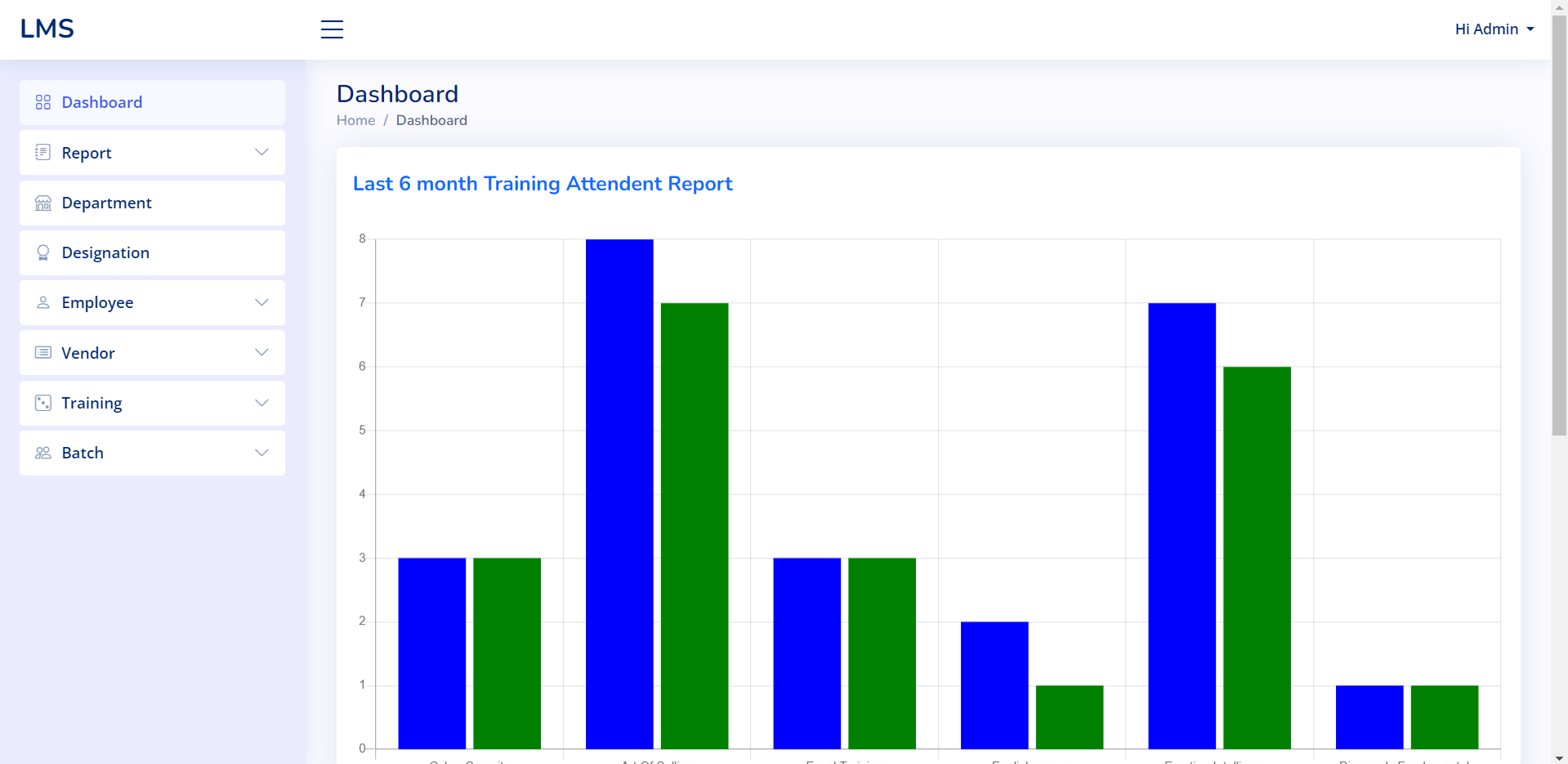1568x764 pixels.
Task: Click the Designation award icon
Action: click(43, 252)
